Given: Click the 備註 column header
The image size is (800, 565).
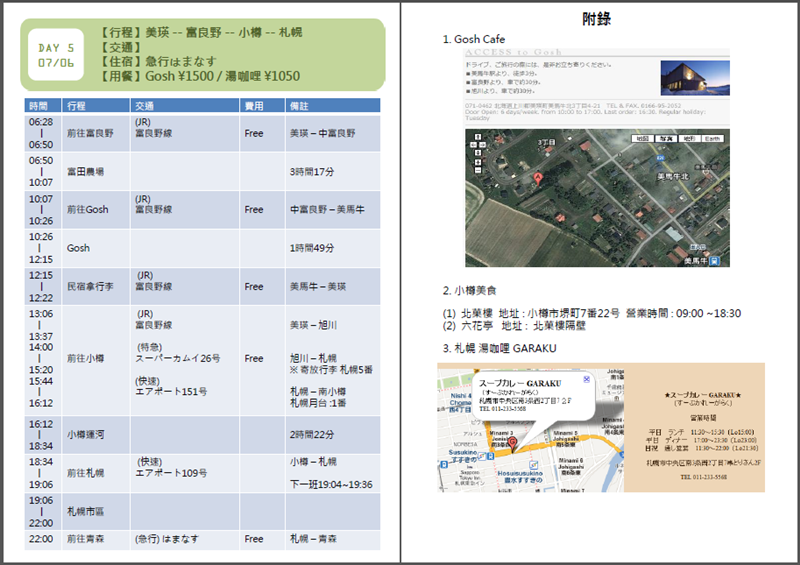Looking at the screenshot, I should click(333, 106).
